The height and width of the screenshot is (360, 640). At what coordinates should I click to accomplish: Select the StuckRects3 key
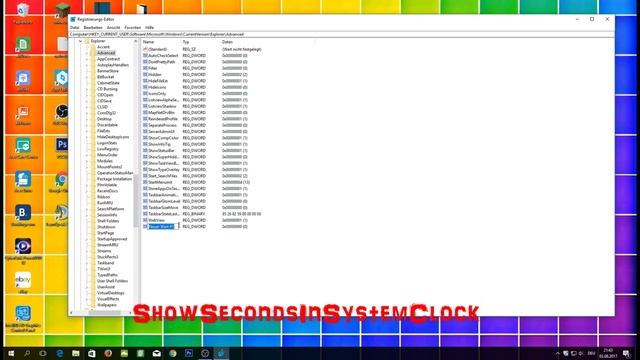coord(108,257)
